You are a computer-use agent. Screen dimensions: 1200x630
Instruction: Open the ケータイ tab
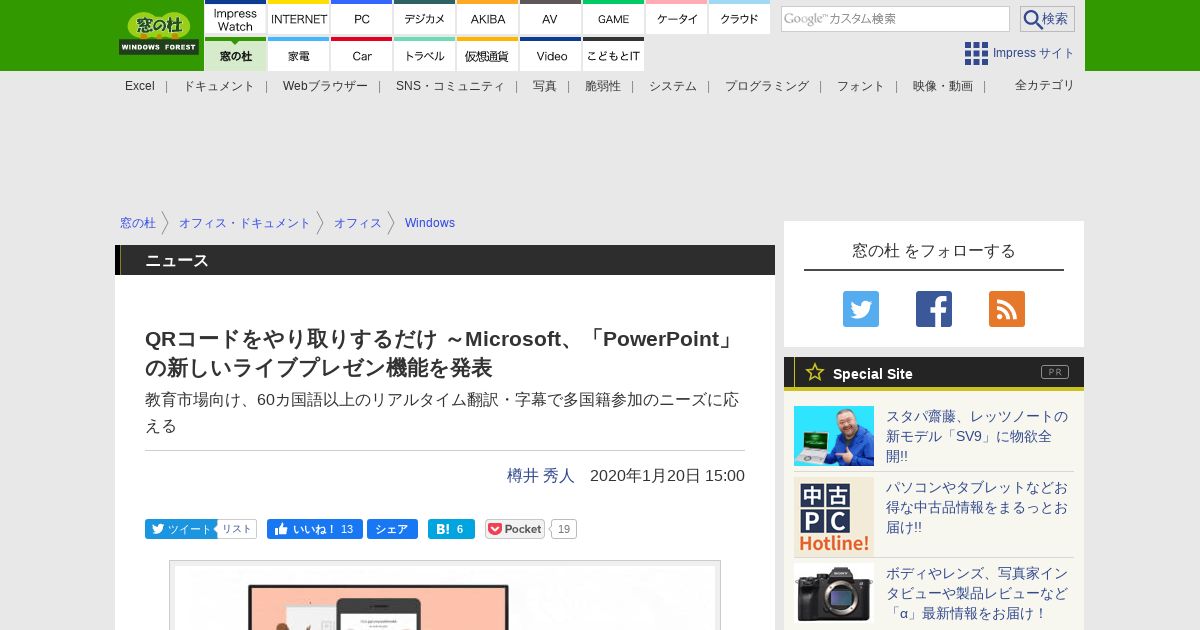(x=677, y=18)
